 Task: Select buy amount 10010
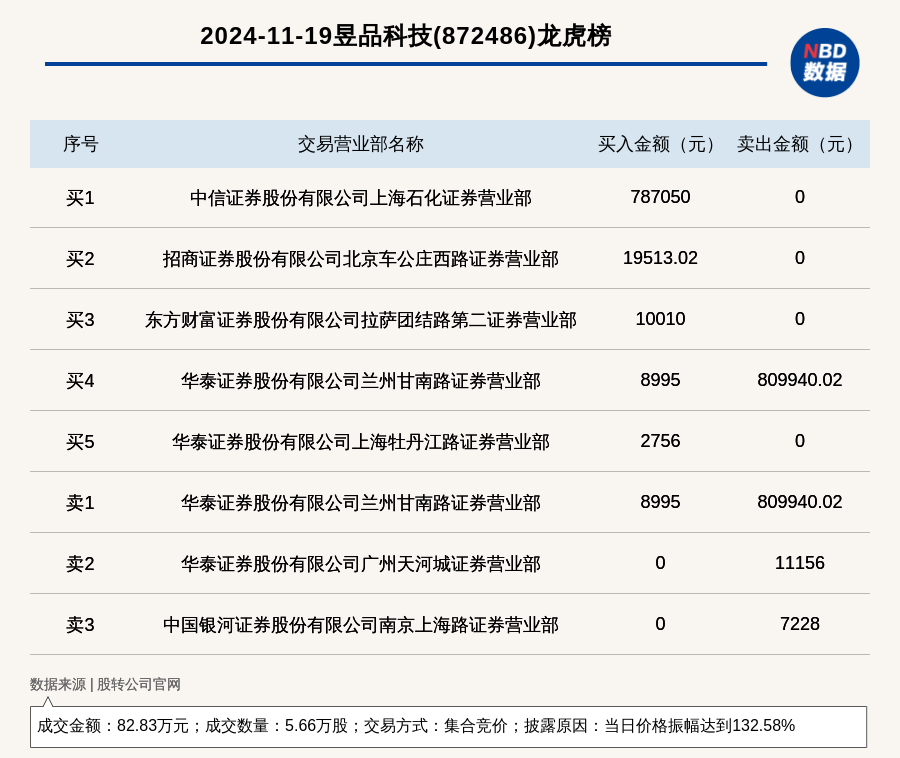click(x=660, y=318)
